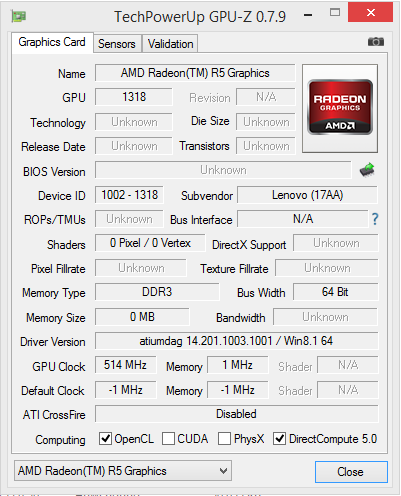The image size is (401, 496).
Task: Maximize the GPU-Z window
Action: click(335, 13)
